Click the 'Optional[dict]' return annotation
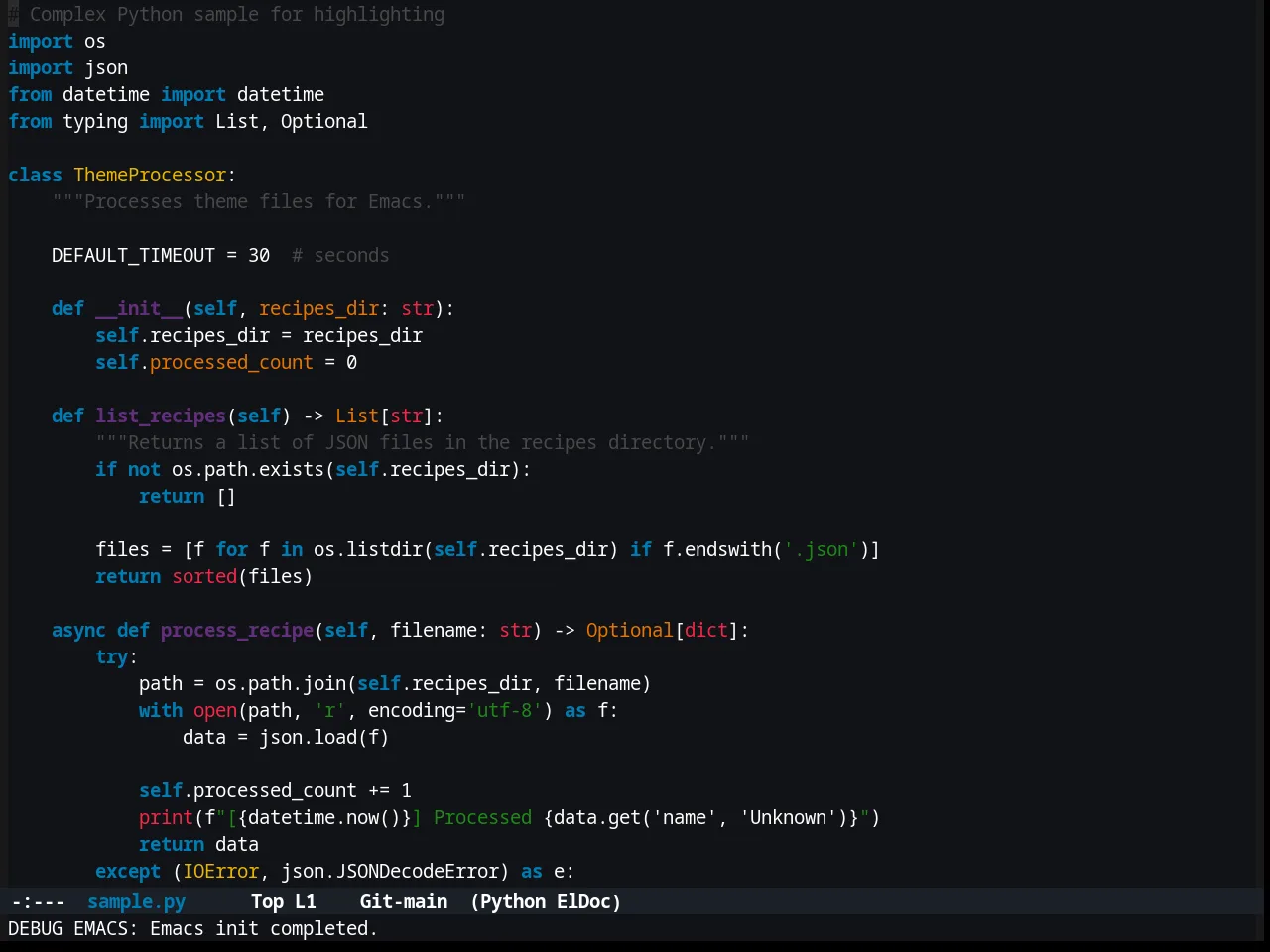 (663, 630)
